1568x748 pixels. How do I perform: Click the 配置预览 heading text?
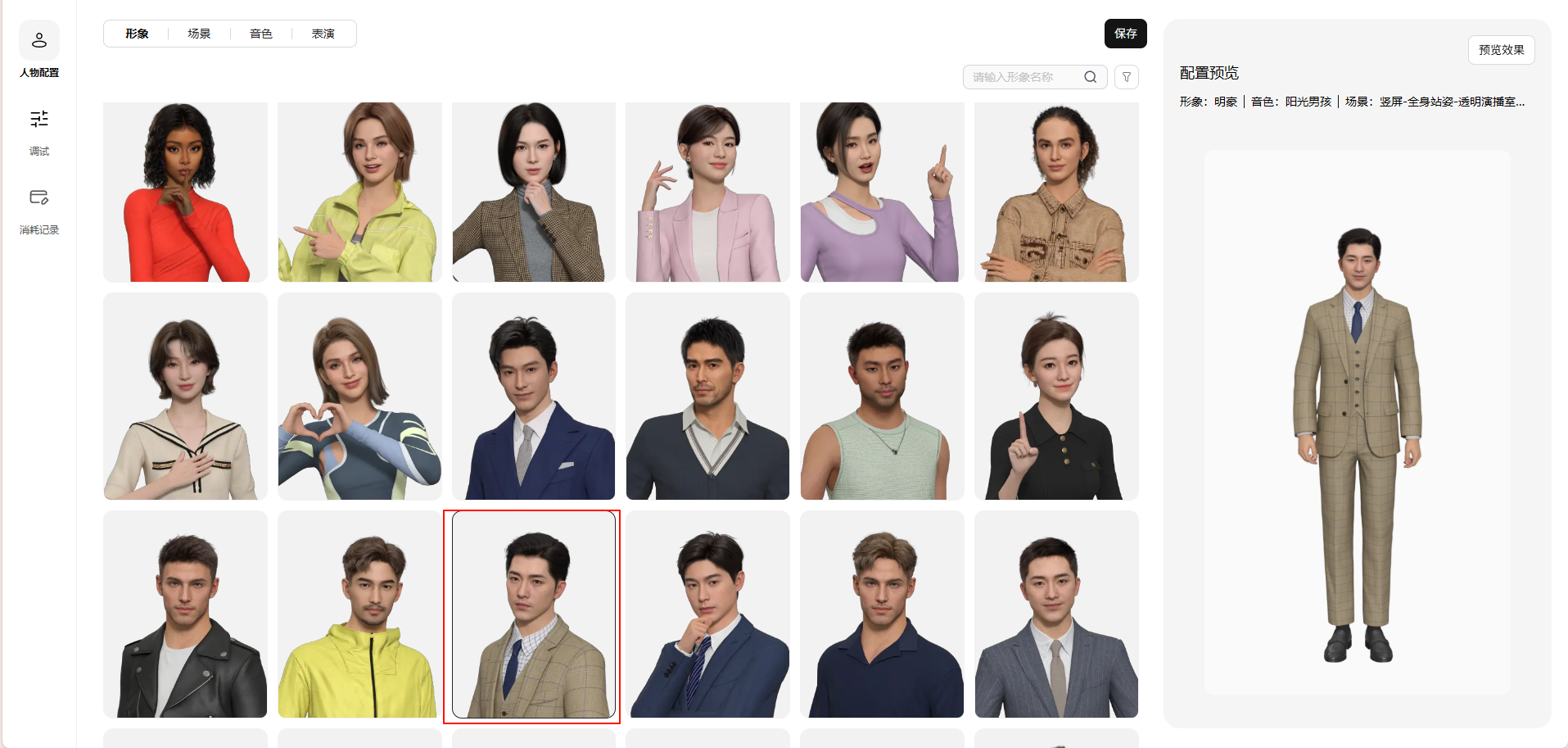click(1209, 73)
